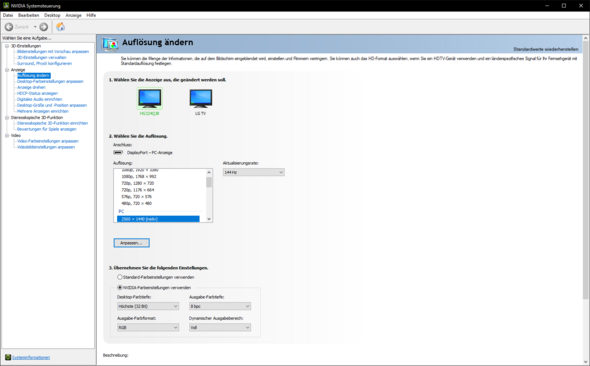Select the LG TV display icon

coord(201,99)
